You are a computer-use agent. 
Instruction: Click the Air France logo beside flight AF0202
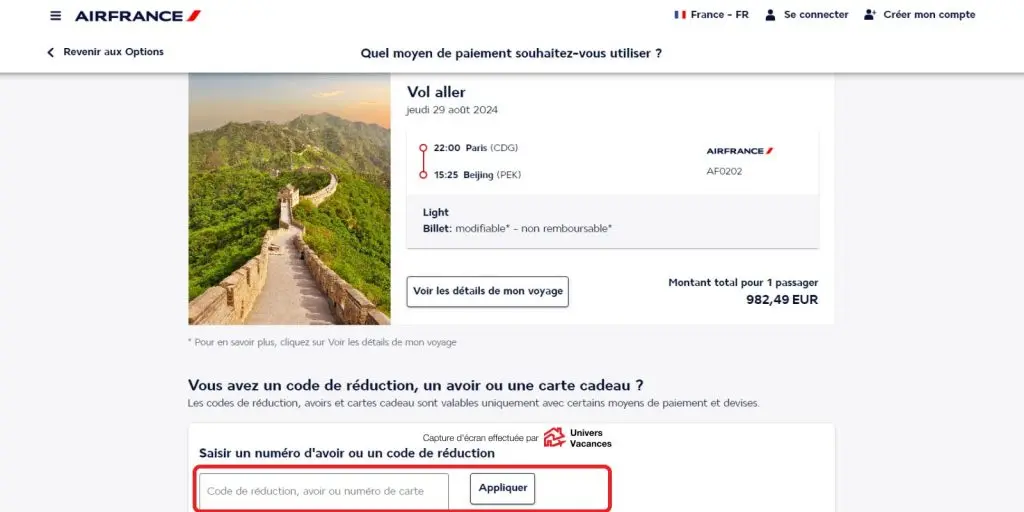pyautogui.click(x=739, y=151)
